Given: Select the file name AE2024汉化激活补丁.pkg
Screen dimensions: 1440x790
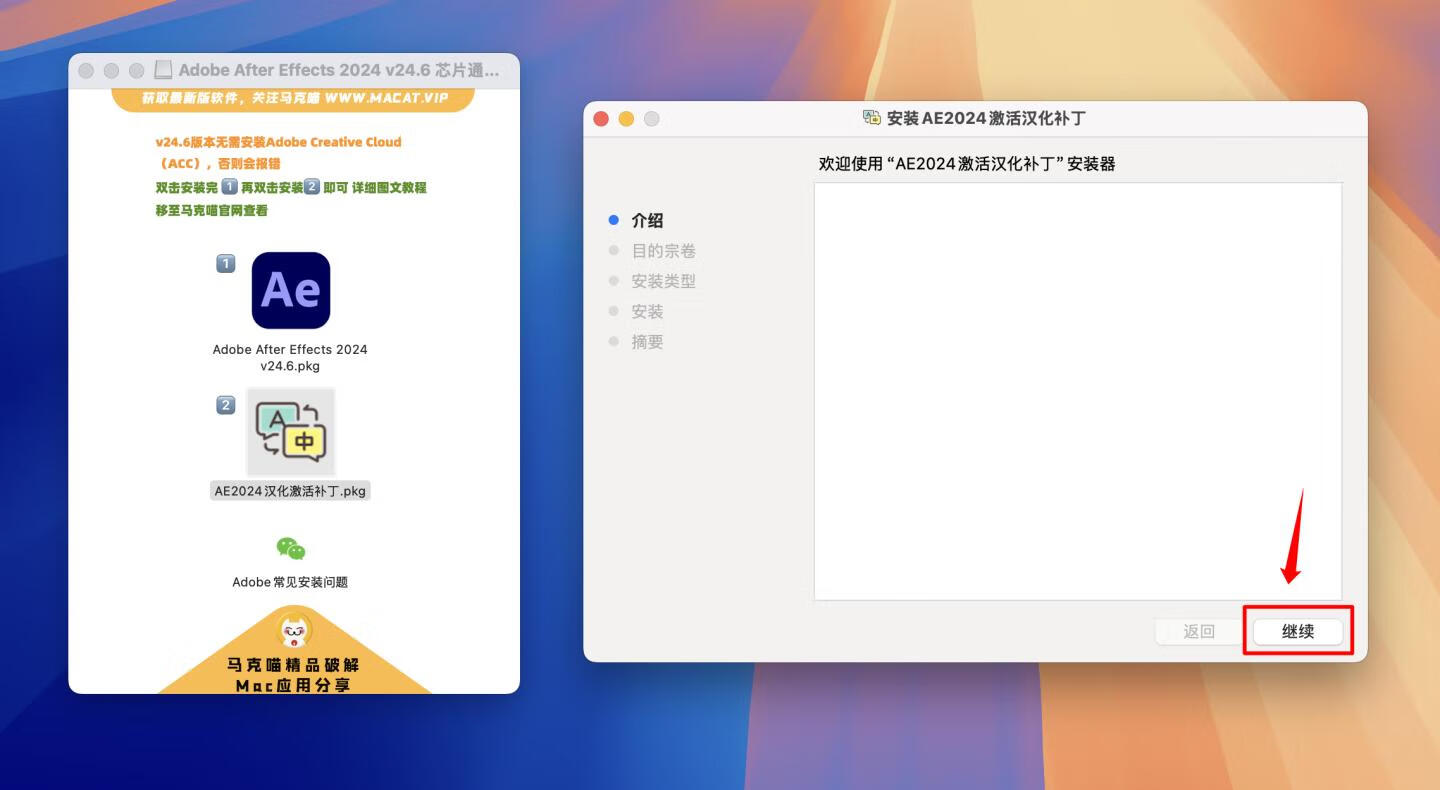Looking at the screenshot, I should pos(291,491).
